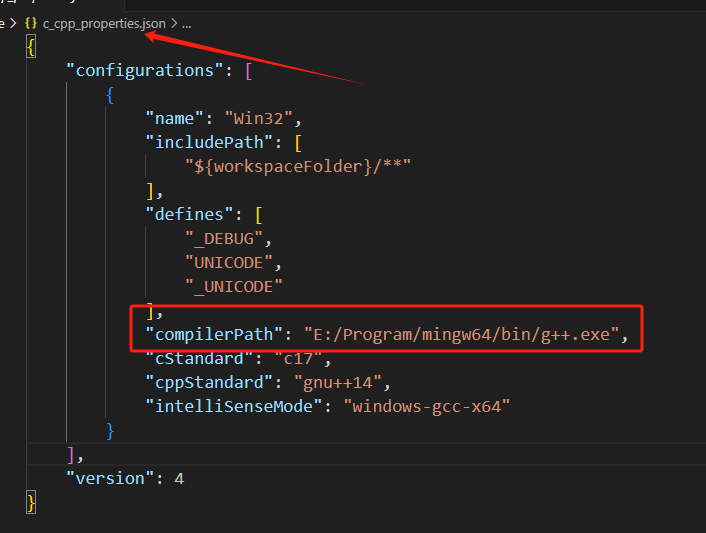Click the breadcrumb chevron before the JSON icon

click(x=12, y=21)
